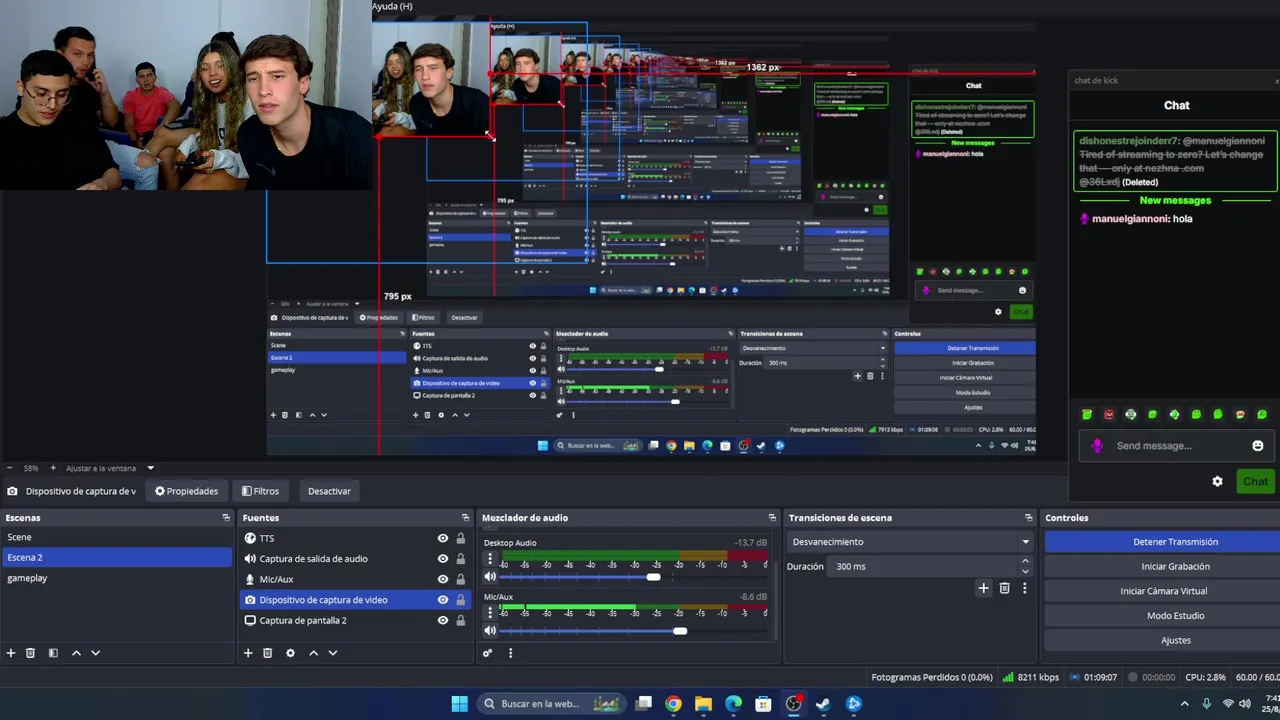Open scene filters icon in Escenas toolbar
This screenshot has height=720, width=1280.
[53, 653]
